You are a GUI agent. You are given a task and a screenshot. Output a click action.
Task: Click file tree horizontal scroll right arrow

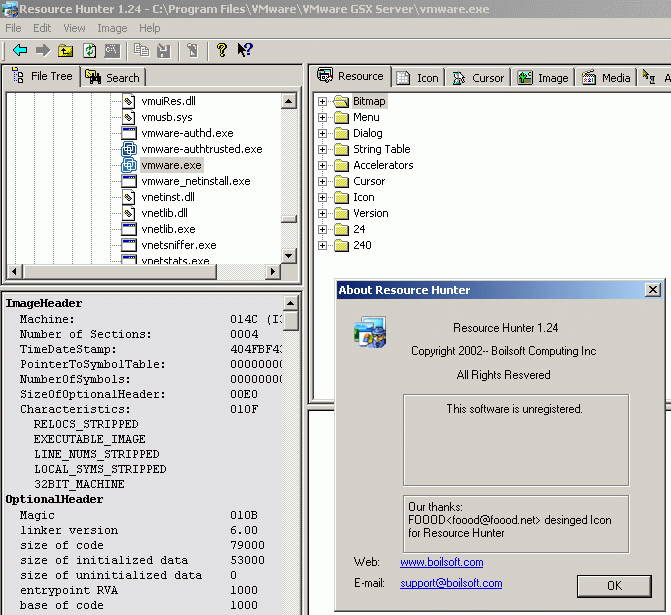273,271
